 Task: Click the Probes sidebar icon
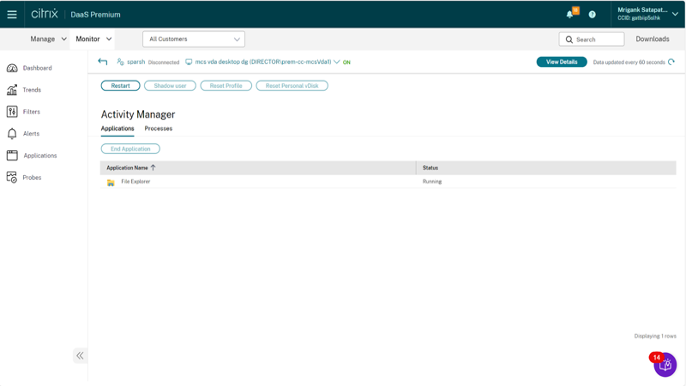12,177
